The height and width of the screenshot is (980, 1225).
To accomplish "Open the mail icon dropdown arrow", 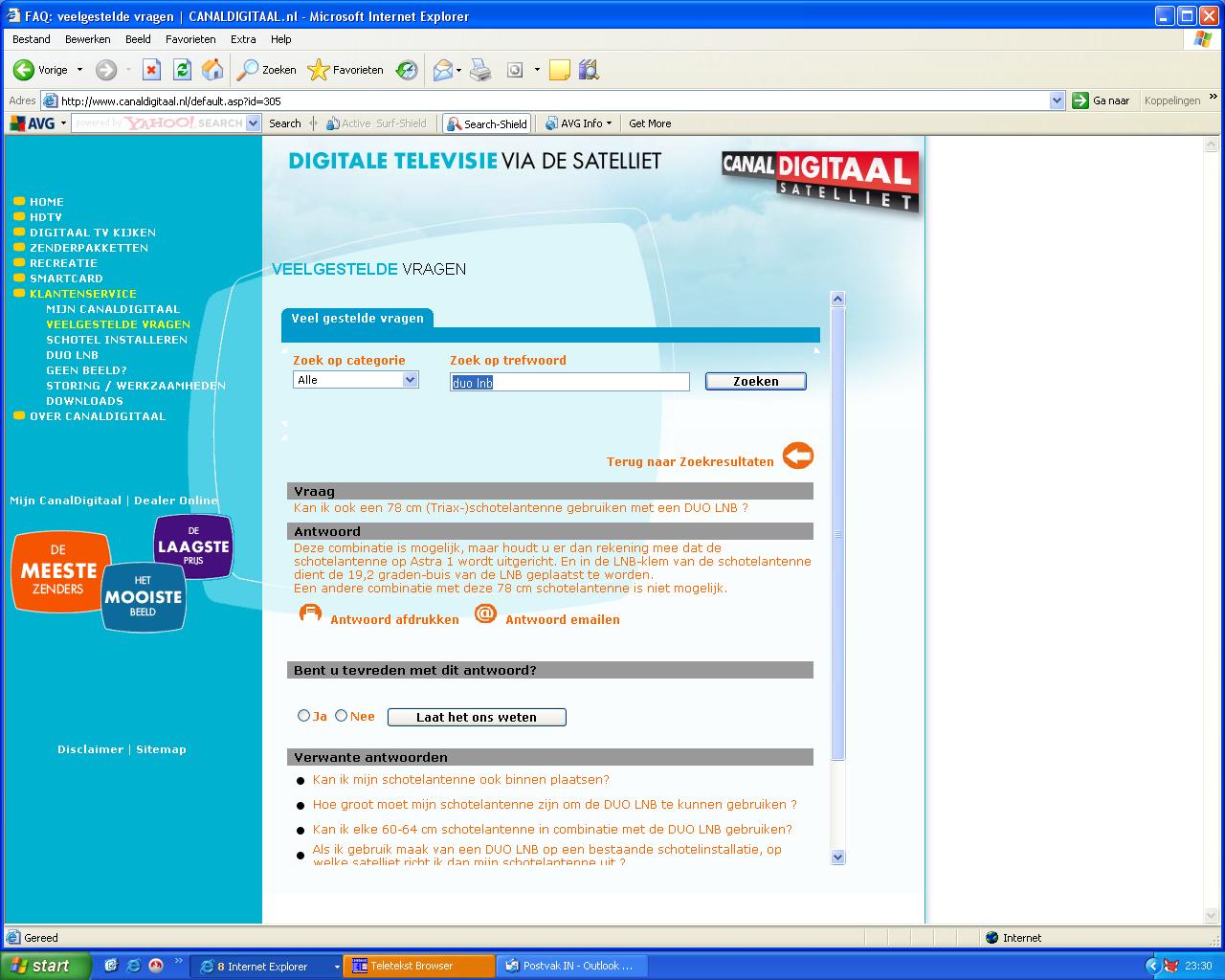I will [x=458, y=70].
